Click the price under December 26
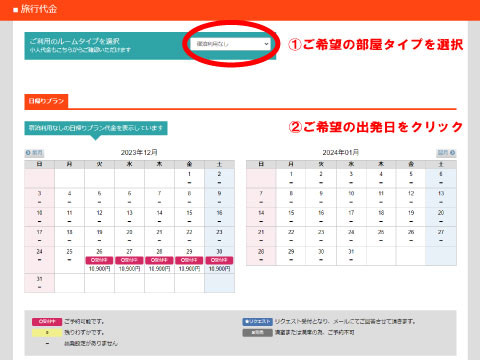480x360 pixels. (99, 269)
